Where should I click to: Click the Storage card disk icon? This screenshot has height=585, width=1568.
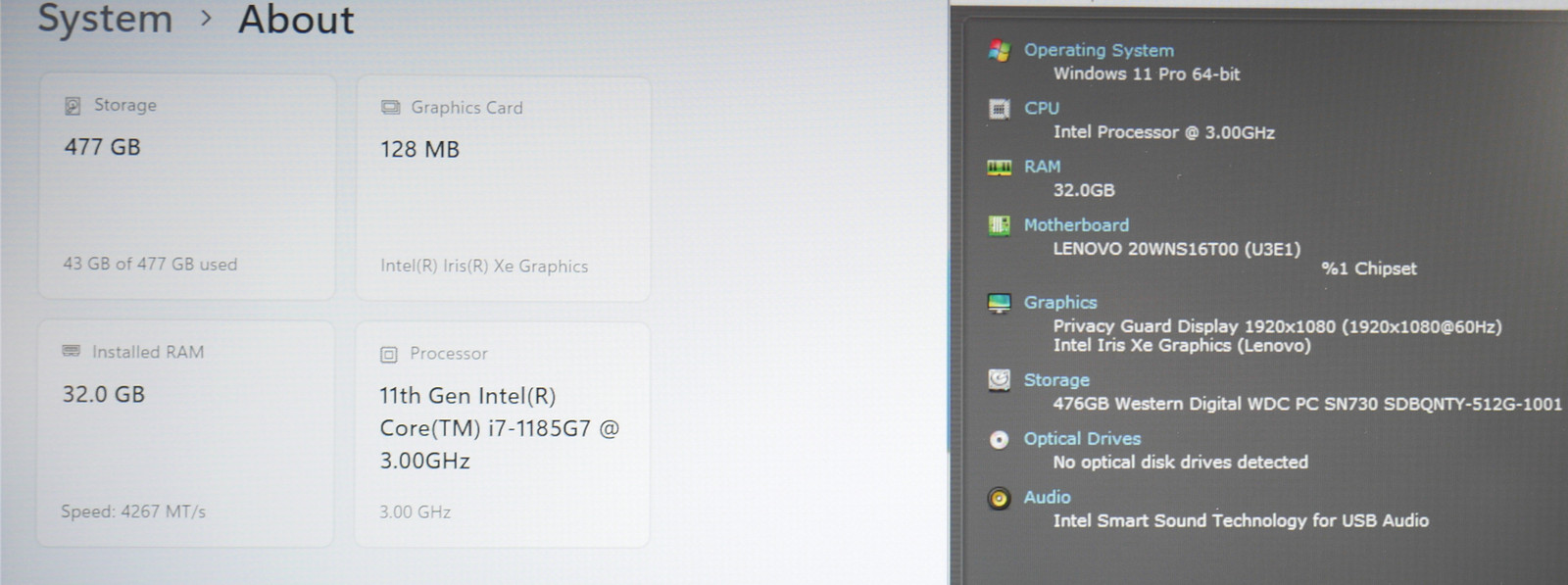tap(73, 106)
